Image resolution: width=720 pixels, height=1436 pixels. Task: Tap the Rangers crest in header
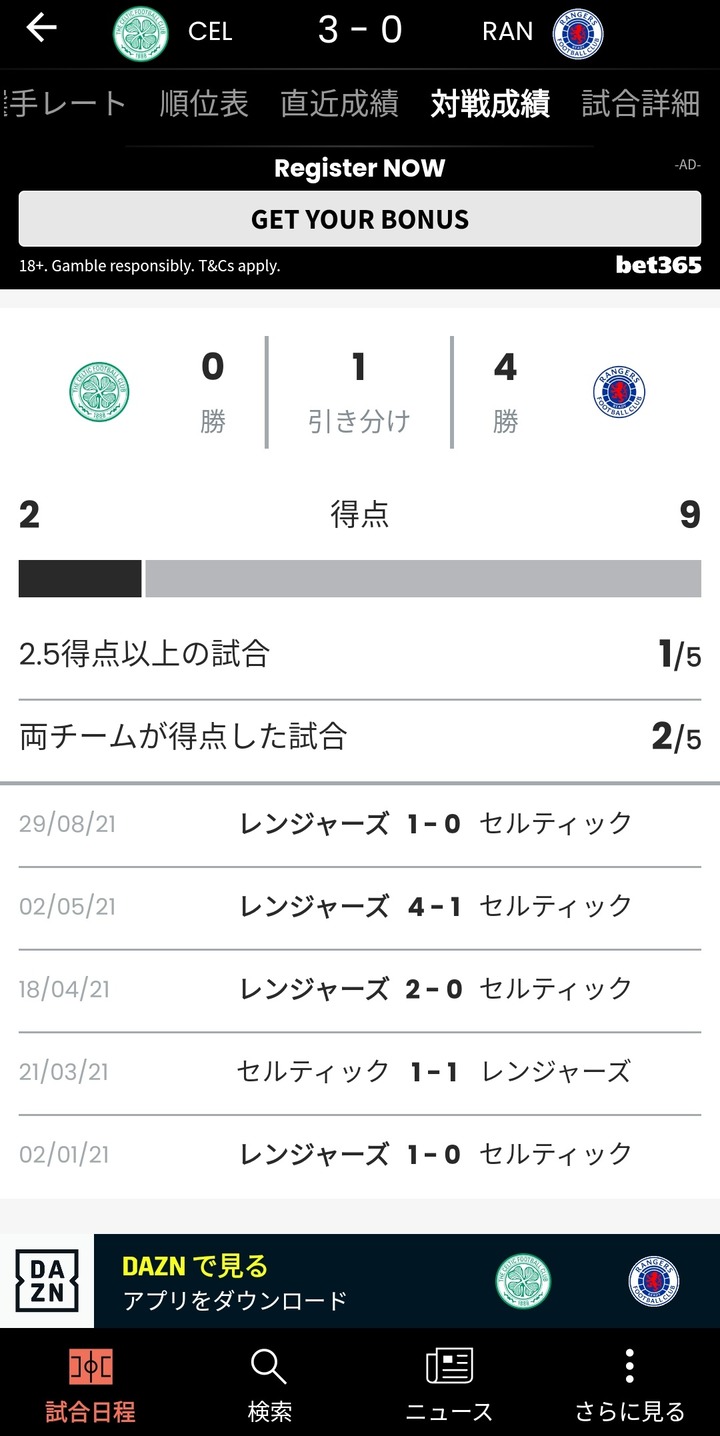pyautogui.click(x=578, y=32)
